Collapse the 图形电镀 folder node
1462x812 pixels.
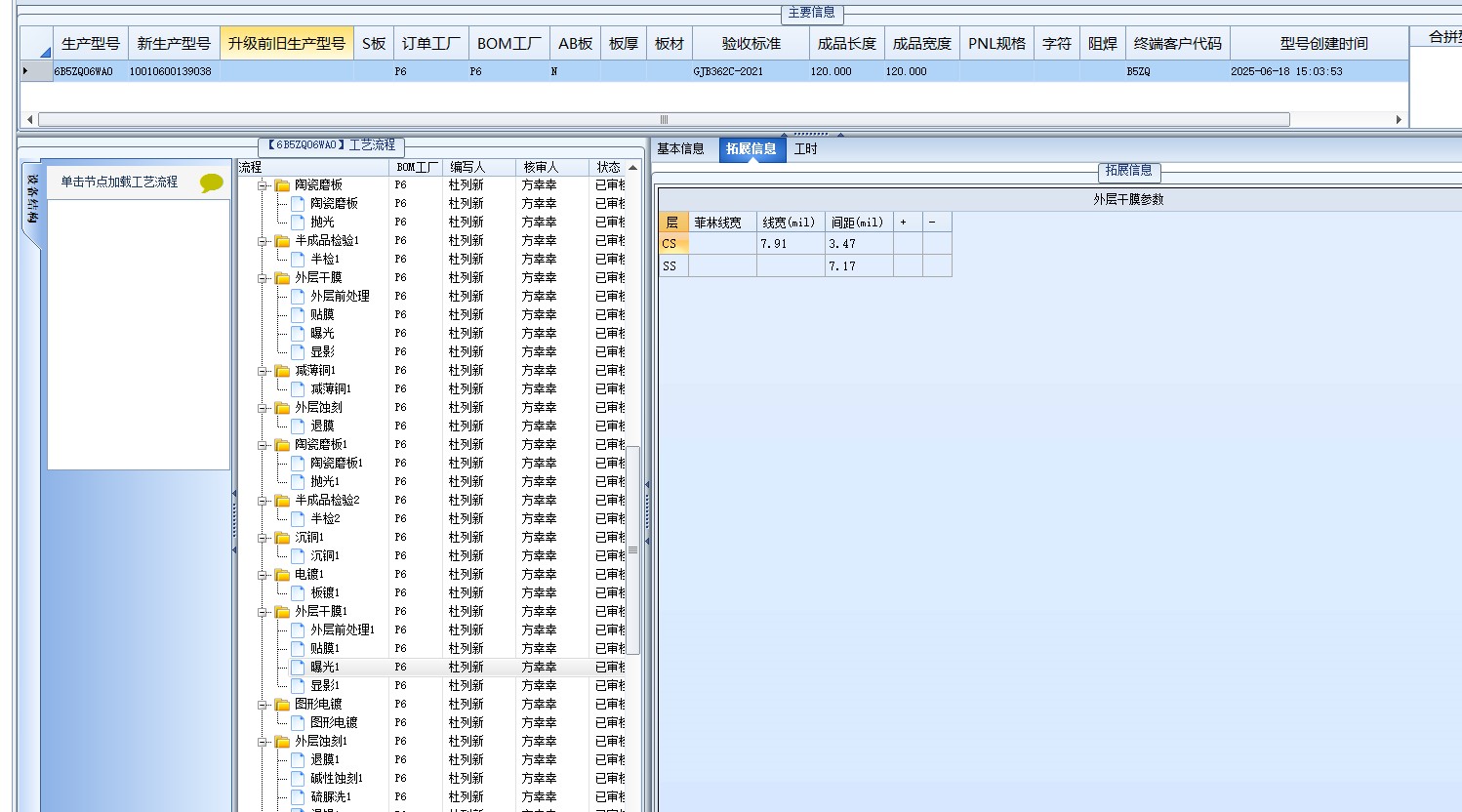(x=263, y=705)
